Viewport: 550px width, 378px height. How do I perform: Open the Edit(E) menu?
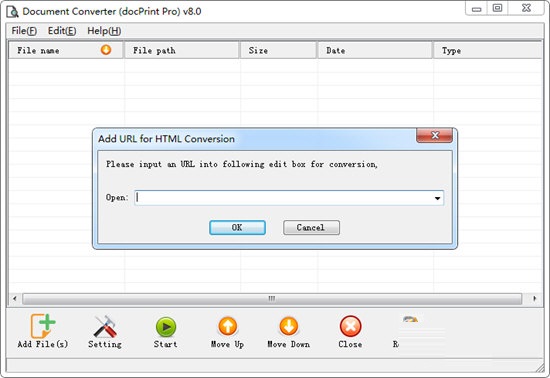click(x=62, y=31)
